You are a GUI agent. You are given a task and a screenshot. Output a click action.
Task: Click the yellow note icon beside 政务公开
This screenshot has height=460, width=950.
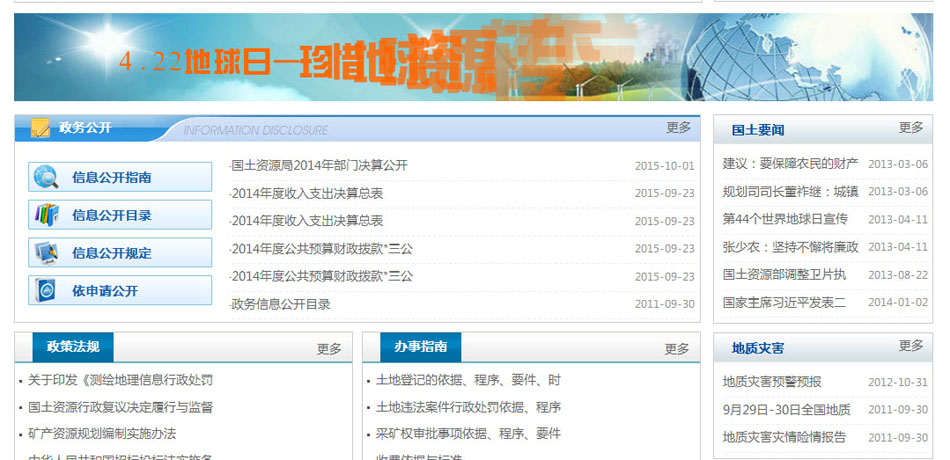click(x=40, y=128)
